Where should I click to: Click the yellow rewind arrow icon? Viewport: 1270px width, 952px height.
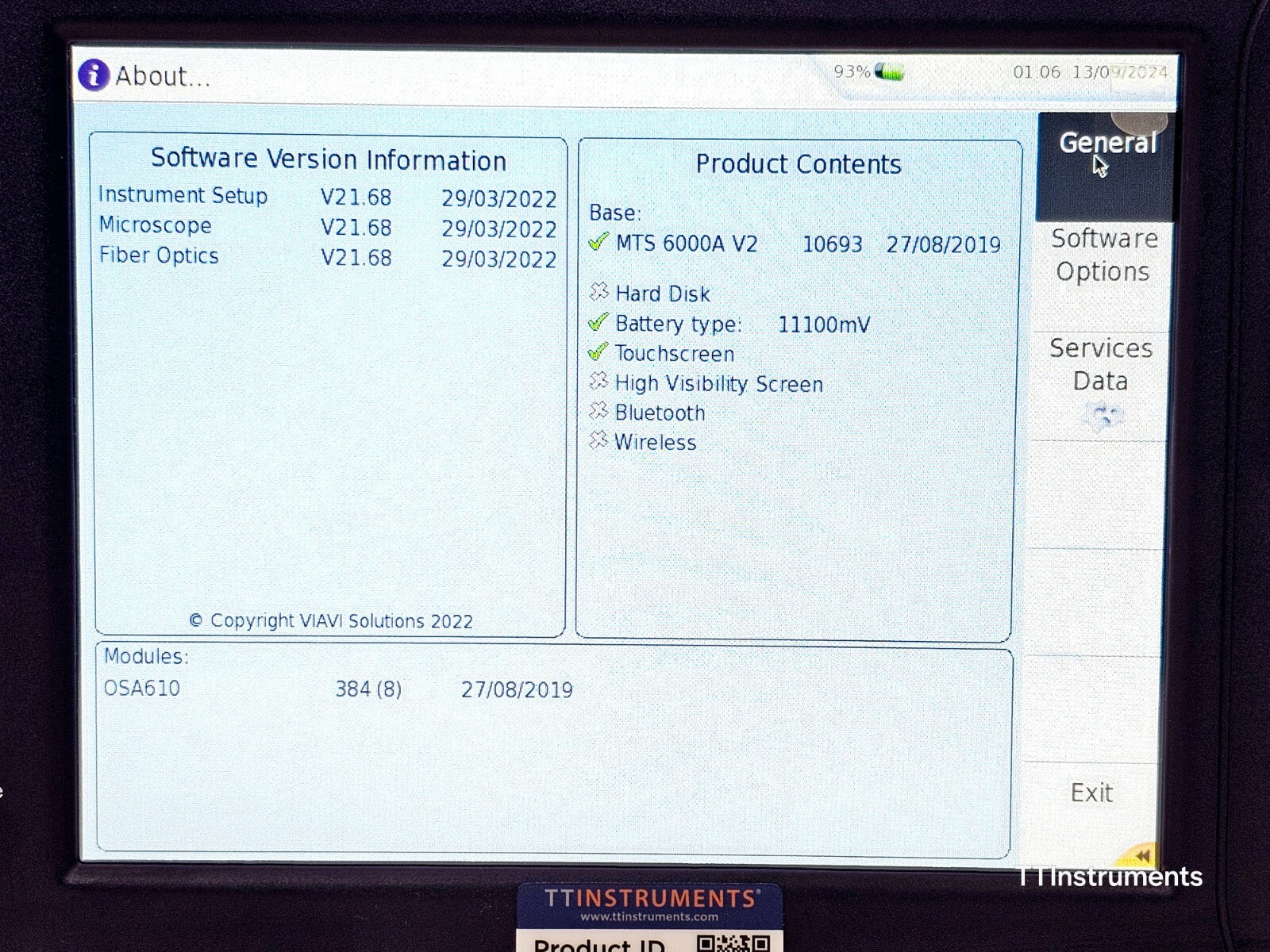click(1141, 855)
